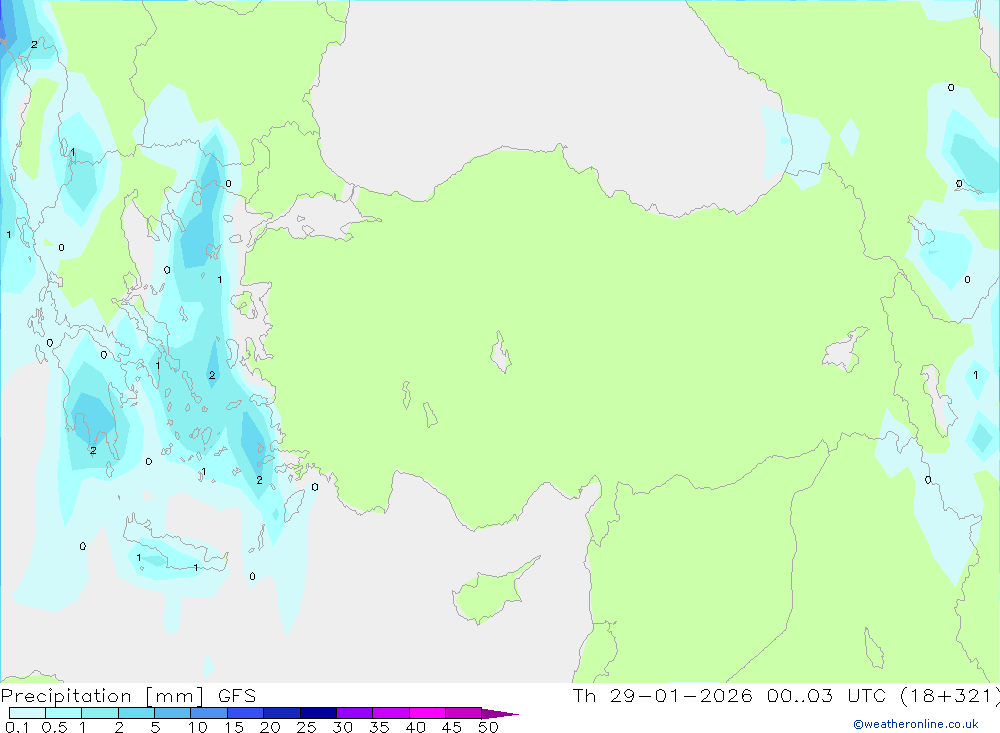Click the 15–20 mm legend color swatch

[x=246, y=713]
